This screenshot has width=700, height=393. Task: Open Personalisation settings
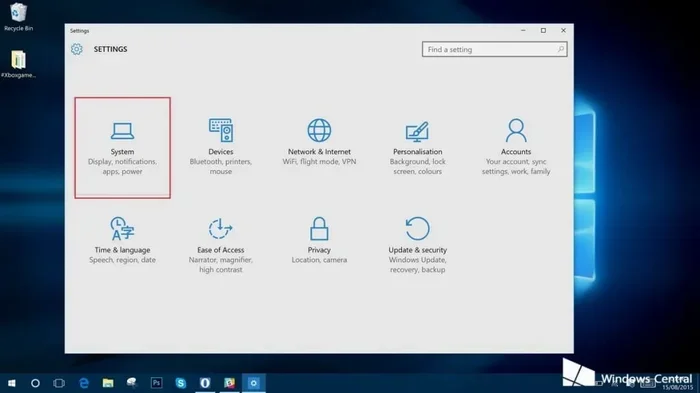(417, 146)
